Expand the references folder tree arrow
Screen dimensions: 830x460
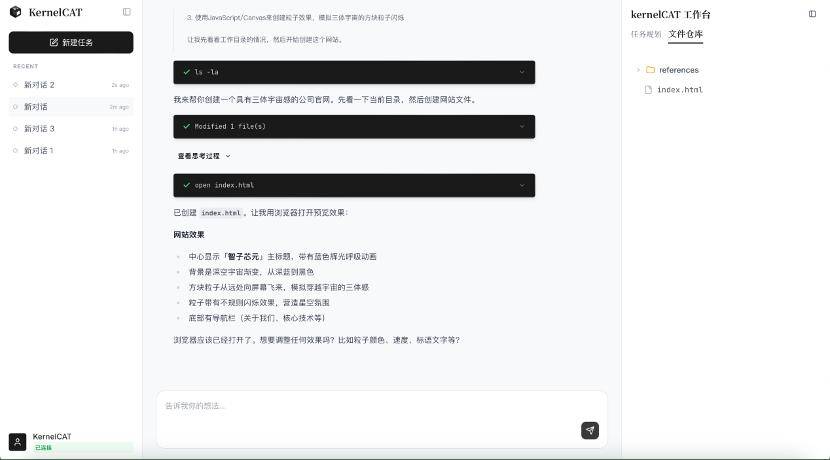tap(638, 70)
